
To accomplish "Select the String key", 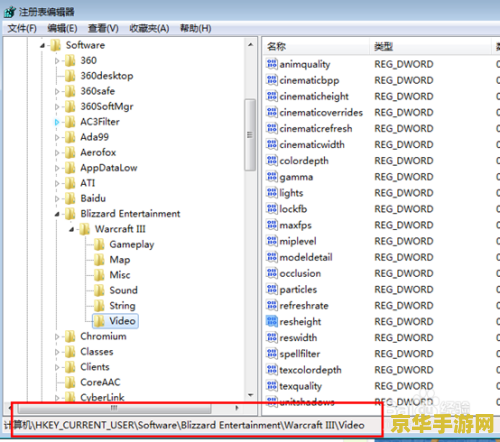I will point(122,306).
